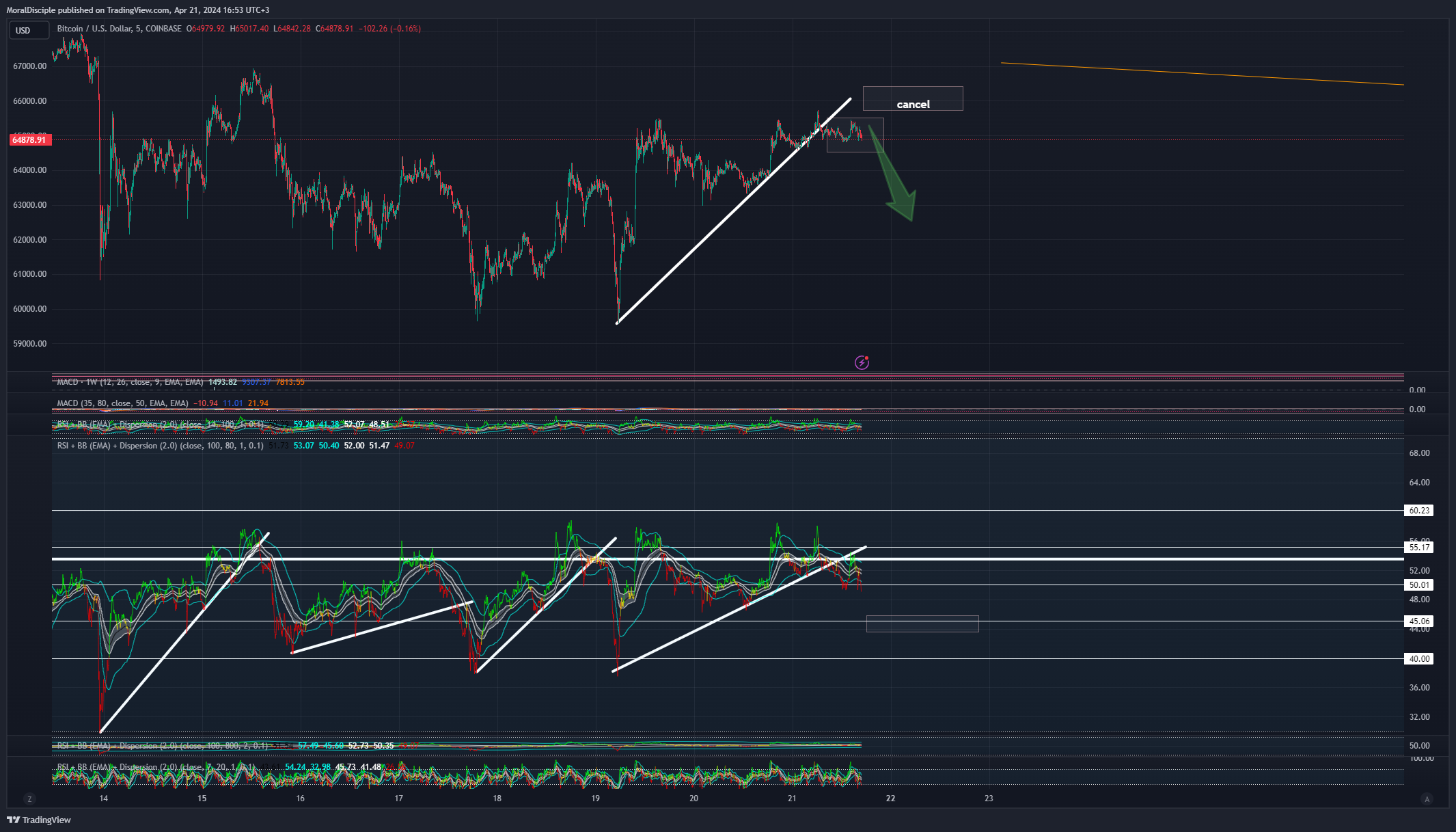Click the 68.00 RSI axis label

pos(1419,453)
